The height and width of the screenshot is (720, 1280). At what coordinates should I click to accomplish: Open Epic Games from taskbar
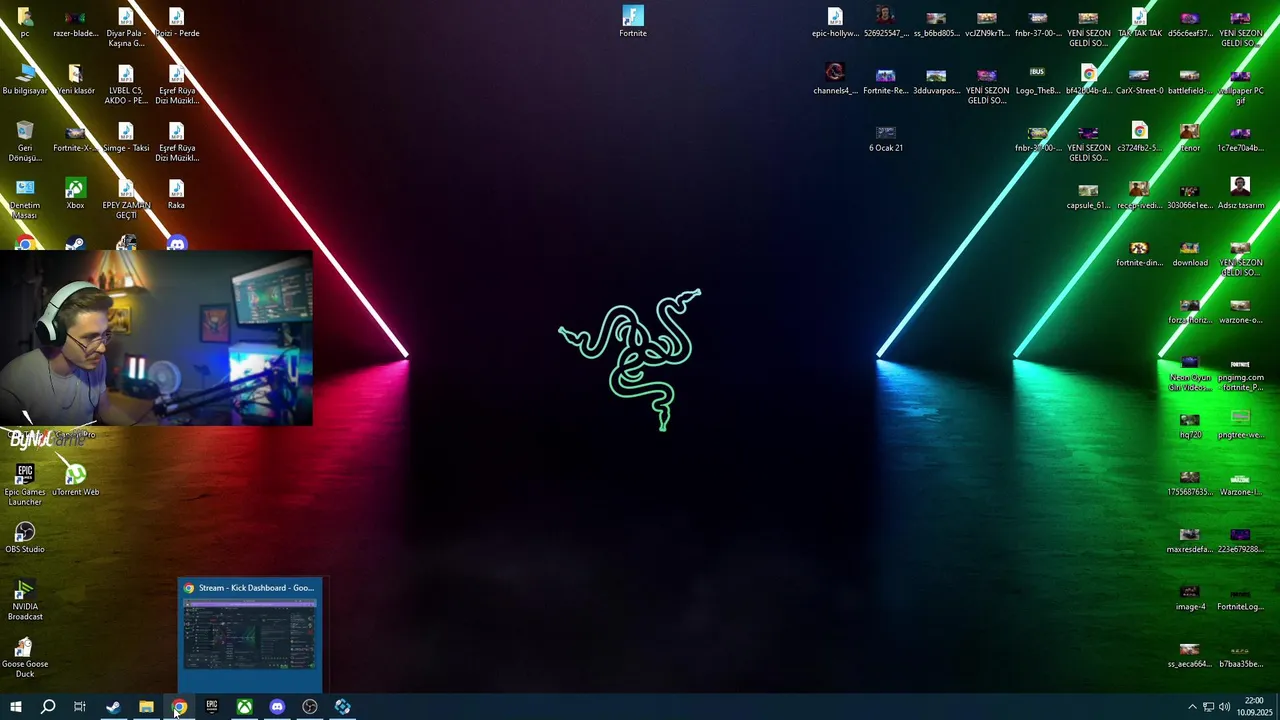pos(211,707)
